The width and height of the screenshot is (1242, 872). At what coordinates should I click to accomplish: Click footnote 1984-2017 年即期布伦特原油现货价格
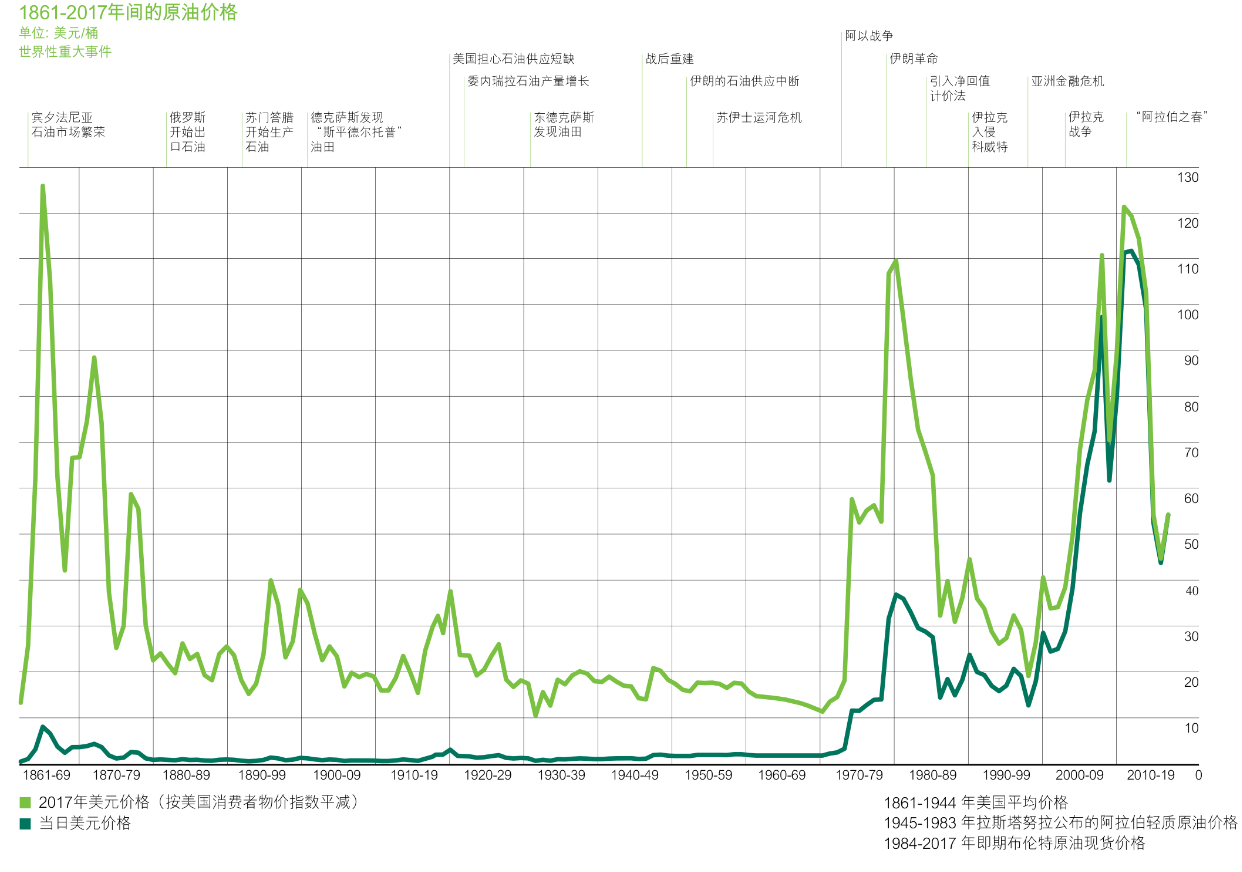click(1014, 844)
